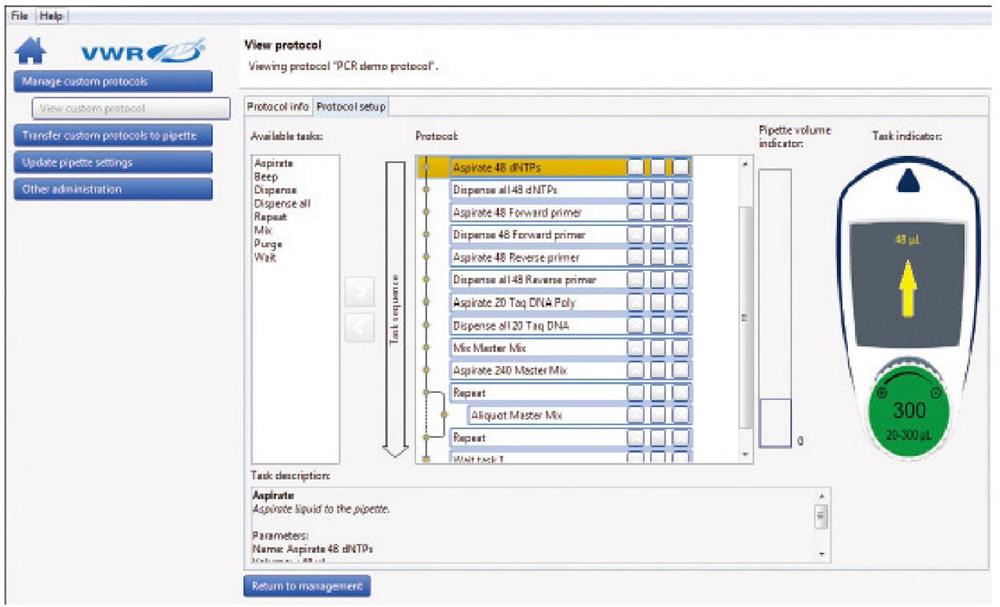The height and width of the screenshot is (607, 1000).
Task: Click last small button in Mix Master Mix row
Action: point(681,348)
